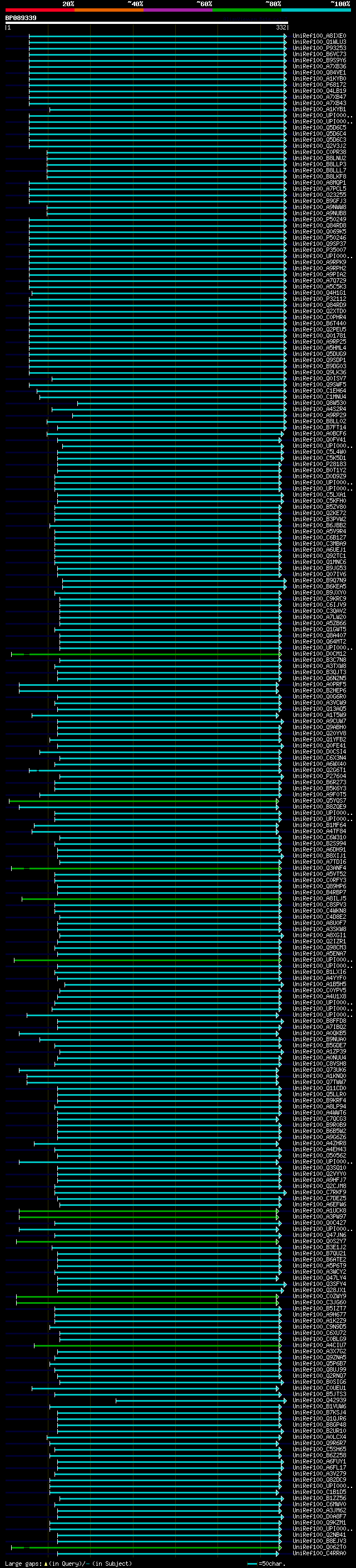The height and width of the screenshot is (1568, 356).
Task: Select hit label UniRef100_D0CM12
Action: coord(319,654)
